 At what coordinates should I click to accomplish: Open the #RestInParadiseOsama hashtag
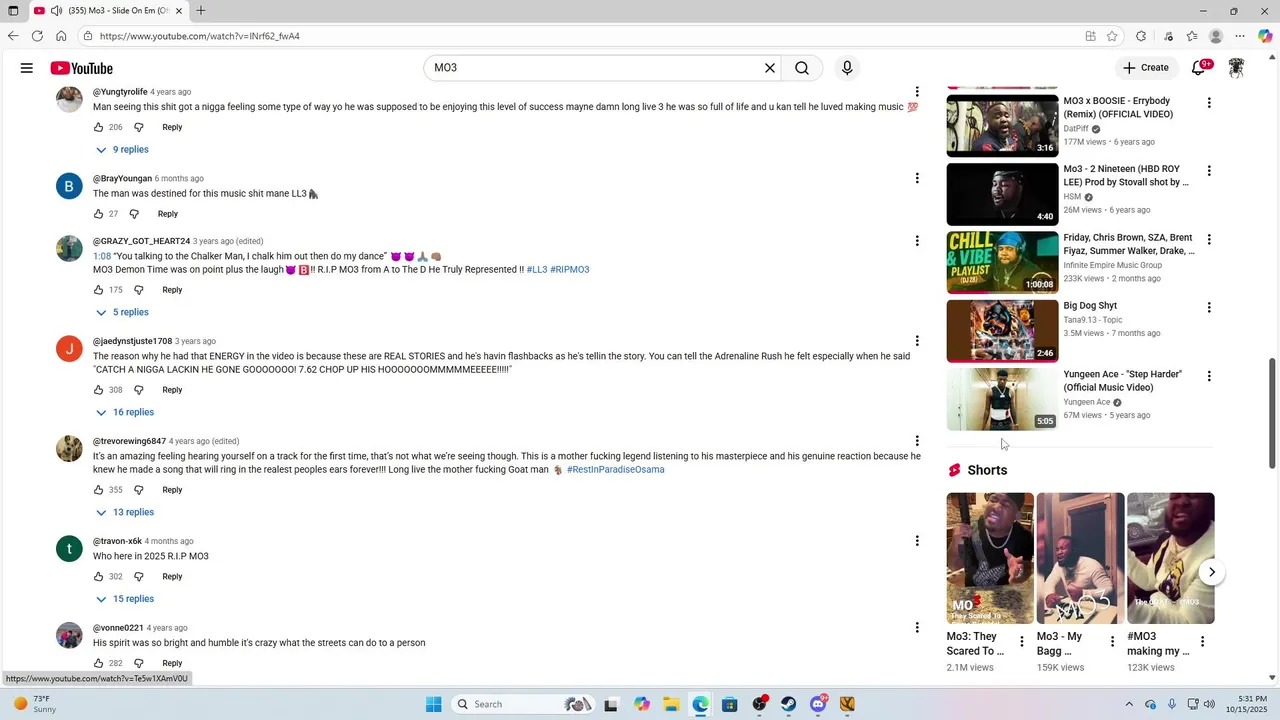pos(615,470)
